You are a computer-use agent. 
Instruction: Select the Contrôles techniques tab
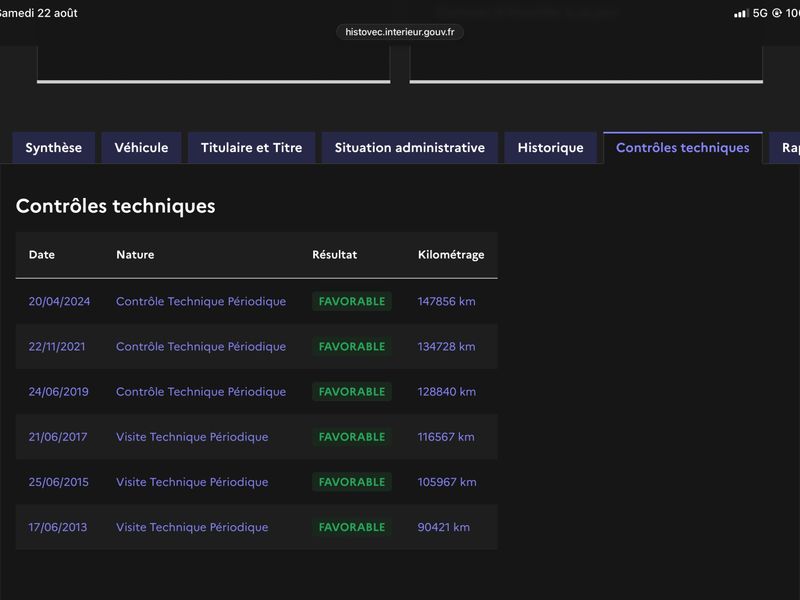[683, 148]
